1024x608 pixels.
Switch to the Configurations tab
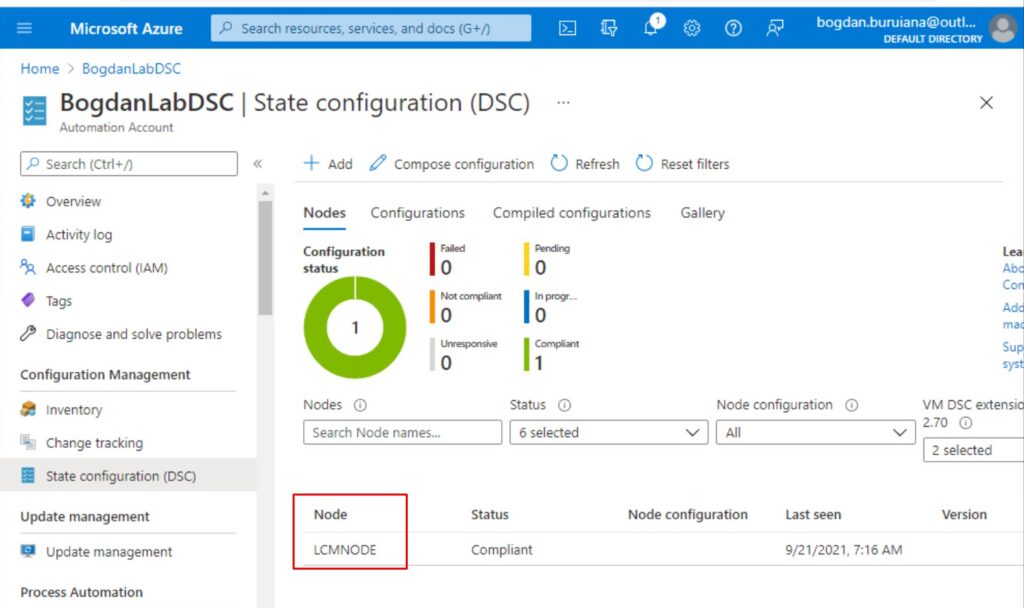pos(418,213)
